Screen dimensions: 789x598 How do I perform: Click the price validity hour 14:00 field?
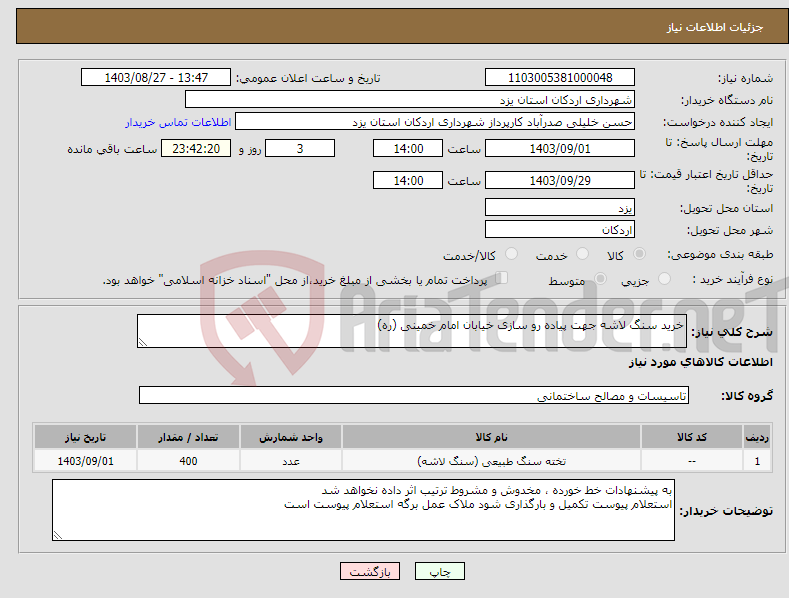[x=408, y=180]
